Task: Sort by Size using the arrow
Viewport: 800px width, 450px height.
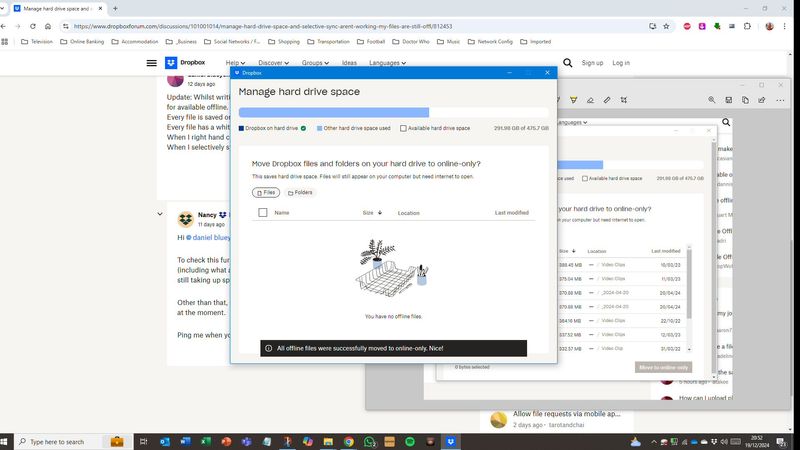Action: pyautogui.click(x=380, y=213)
